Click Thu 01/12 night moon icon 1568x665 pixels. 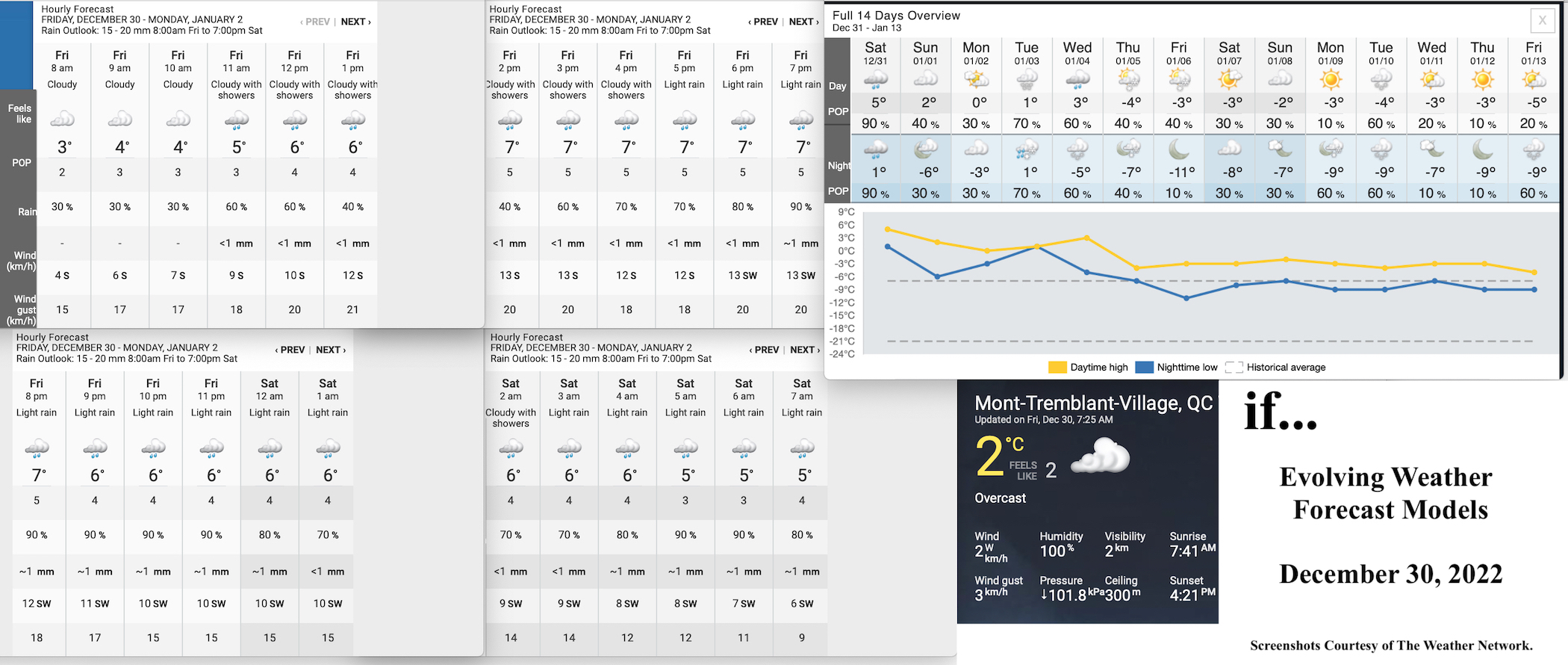click(1483, 149)
